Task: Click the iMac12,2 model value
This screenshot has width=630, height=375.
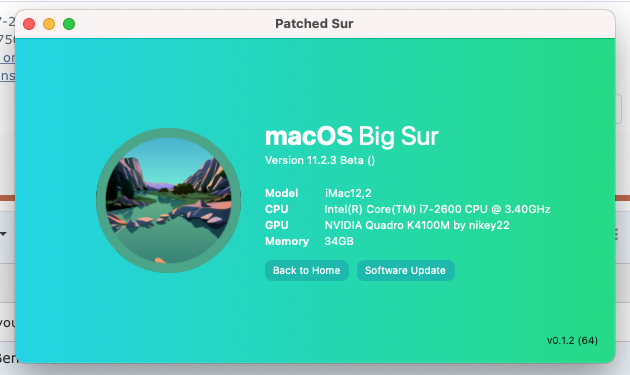Action: click(348, 193)
